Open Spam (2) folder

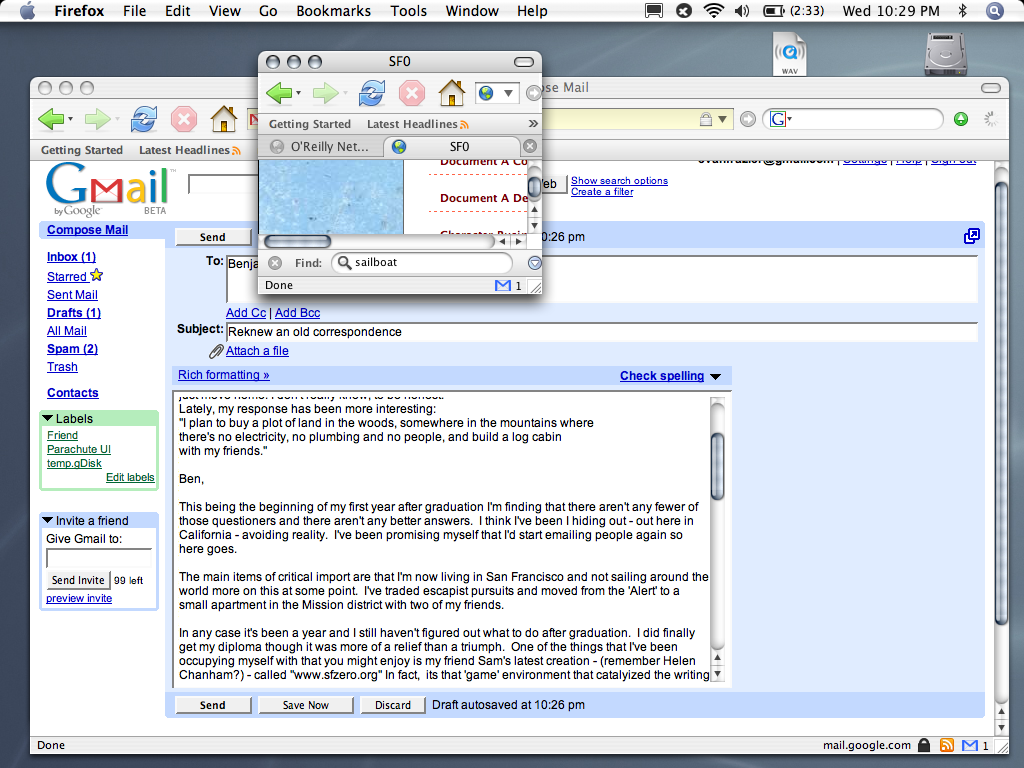72,349
